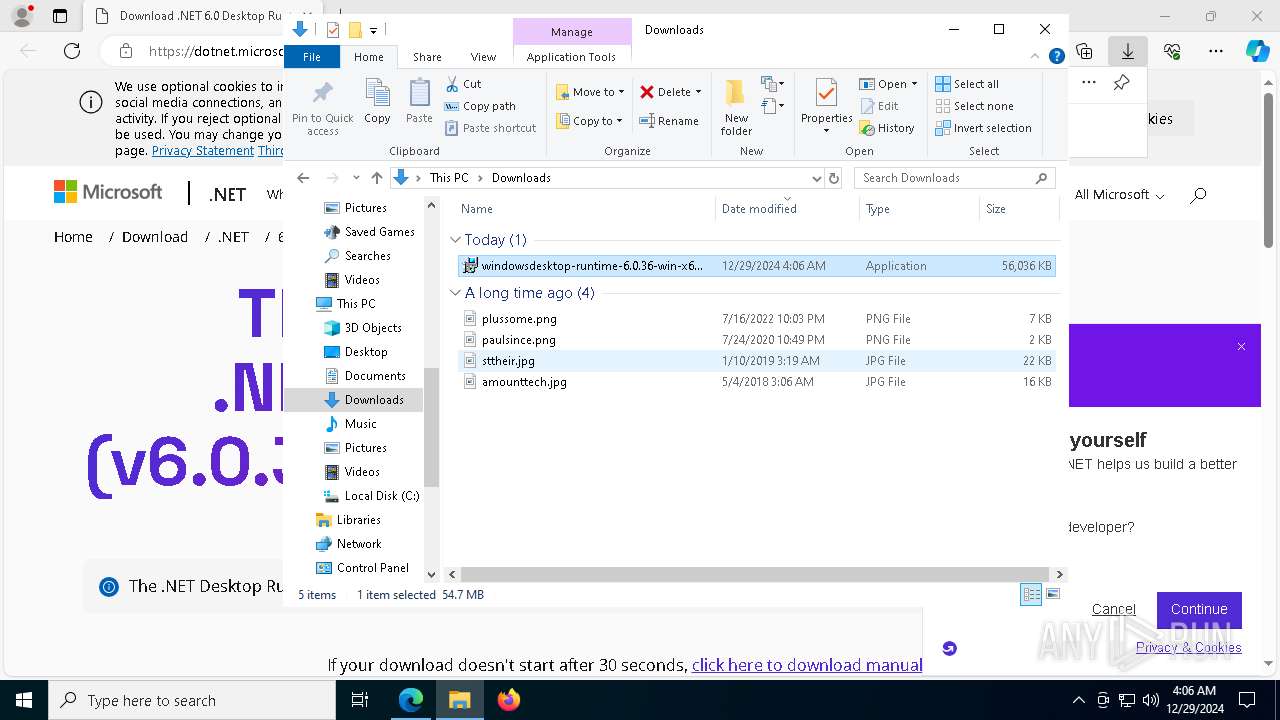
Task: Click the Search Downloads field
Action: (x=954, y=178)
